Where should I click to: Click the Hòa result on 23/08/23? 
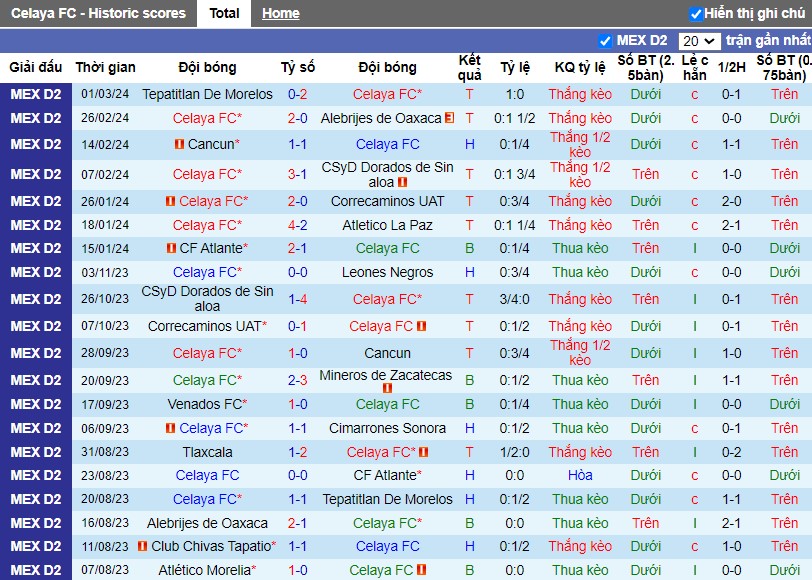click(580, 475)
